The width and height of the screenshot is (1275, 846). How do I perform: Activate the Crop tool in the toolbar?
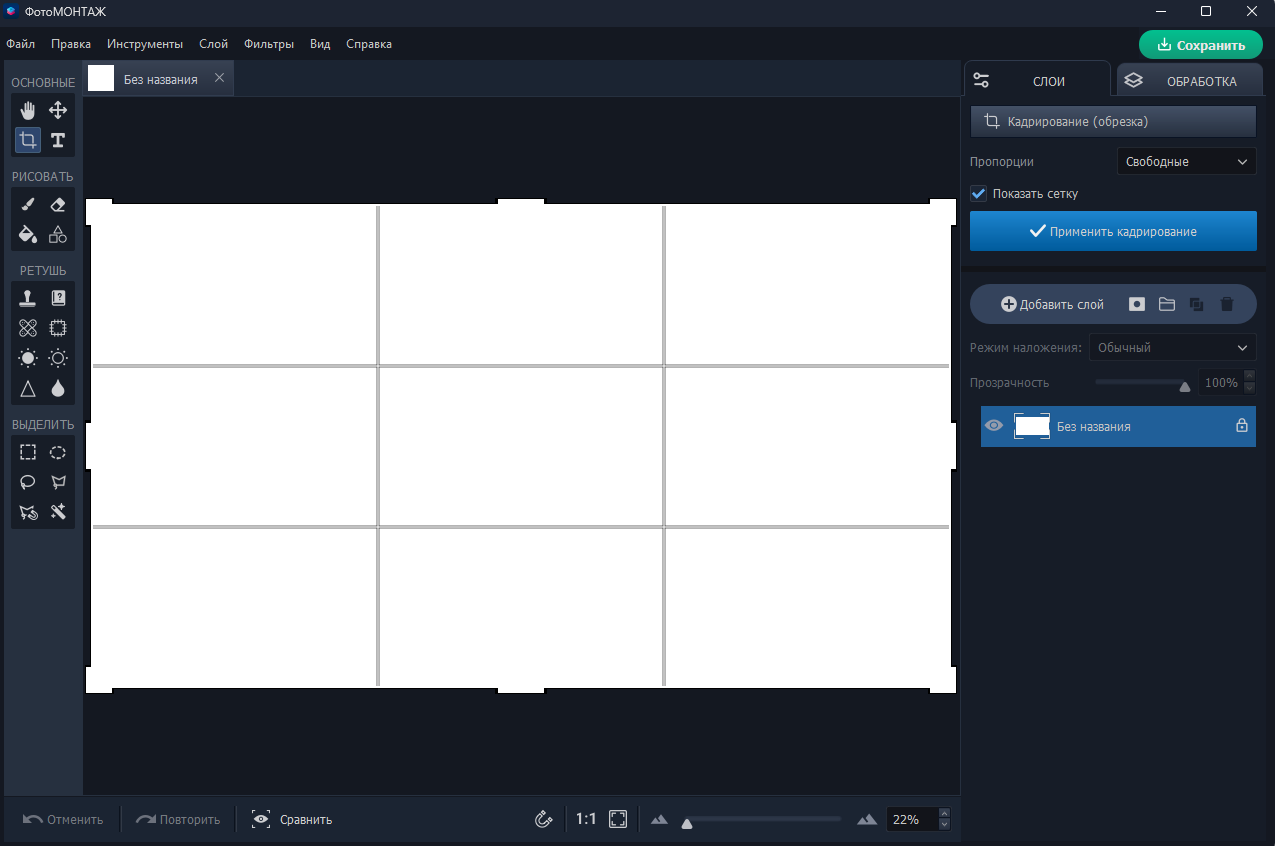tap(28, 140)
